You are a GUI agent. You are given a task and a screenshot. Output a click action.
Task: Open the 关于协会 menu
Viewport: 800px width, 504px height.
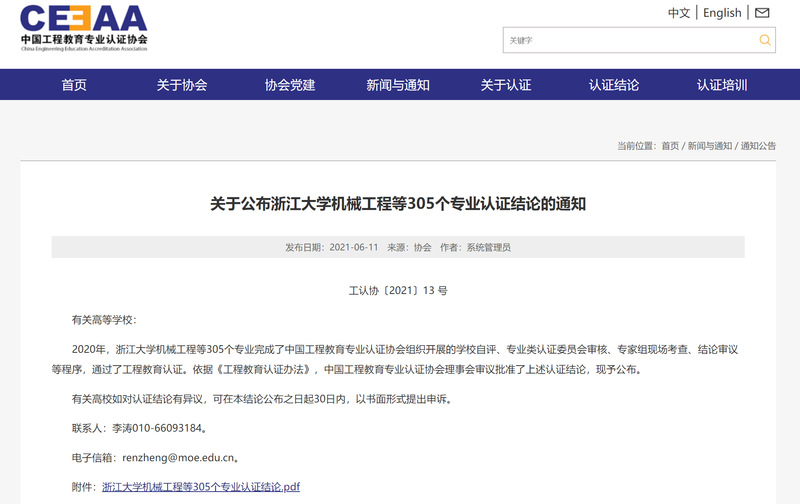(x=182, y=85)
